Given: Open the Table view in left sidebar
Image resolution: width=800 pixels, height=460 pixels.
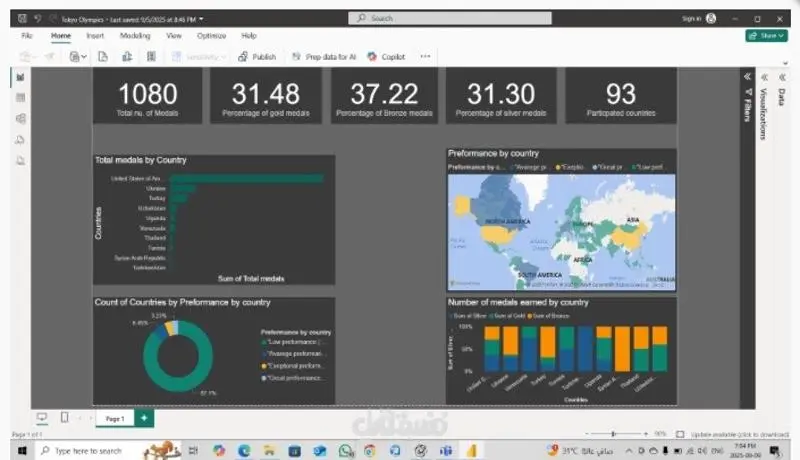Looking at the screenshot, I should tap(20, 97).
